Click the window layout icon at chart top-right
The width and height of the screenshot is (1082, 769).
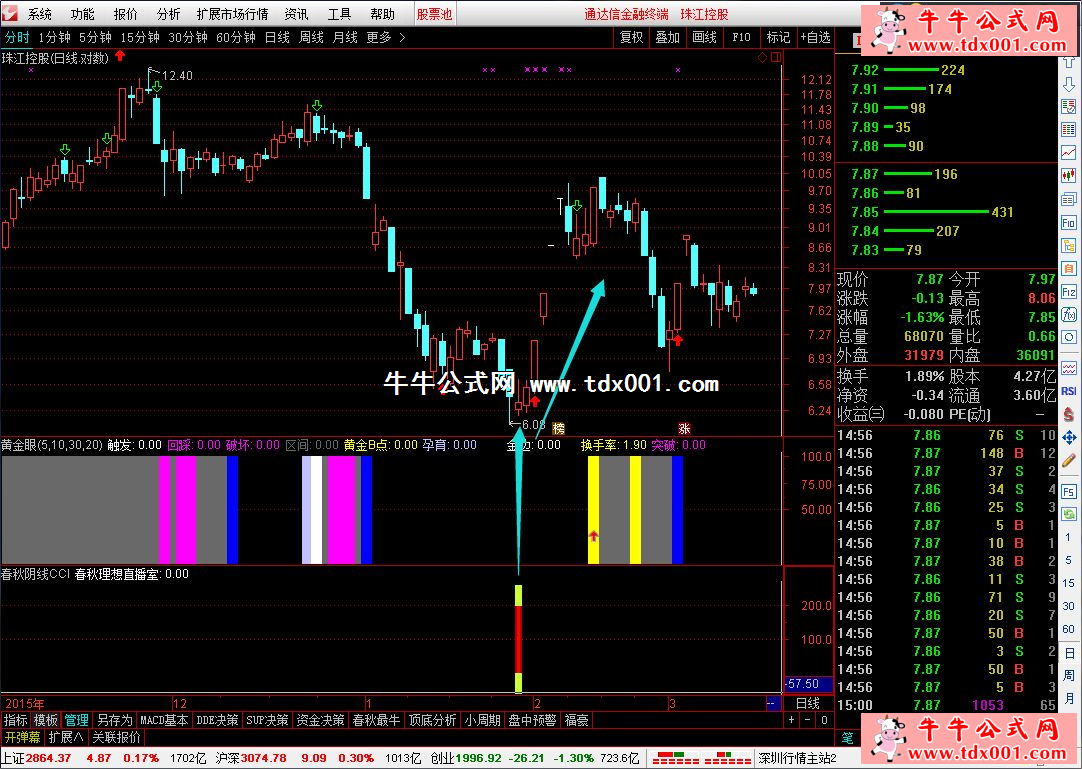pyautogui.click(x=776, y=58)
